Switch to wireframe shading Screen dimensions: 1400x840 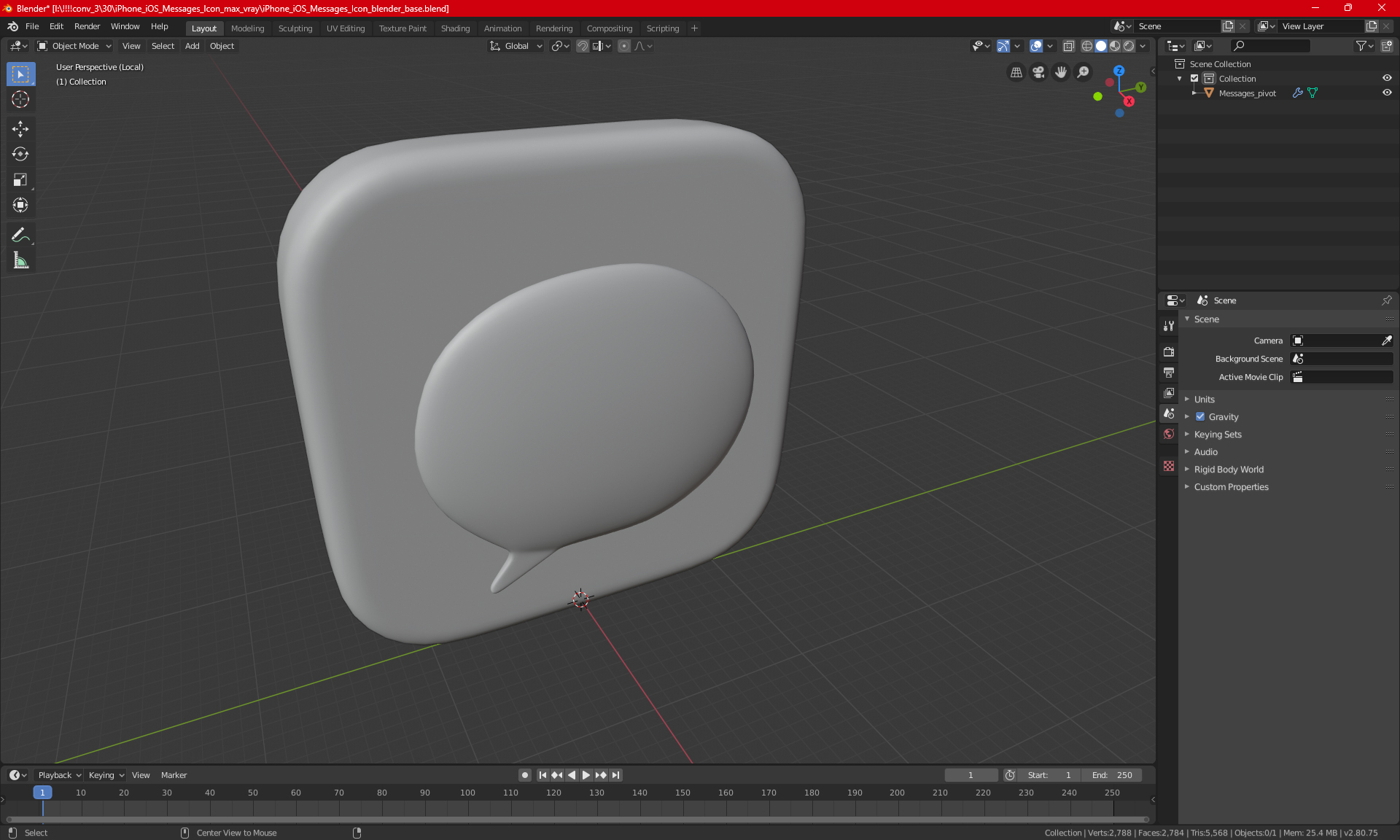coord(1086,46)
